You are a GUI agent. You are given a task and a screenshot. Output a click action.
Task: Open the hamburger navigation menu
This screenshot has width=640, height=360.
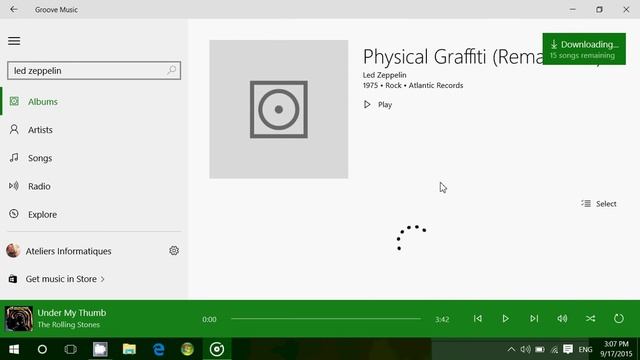pyautogui.click(x=14, y=41)
